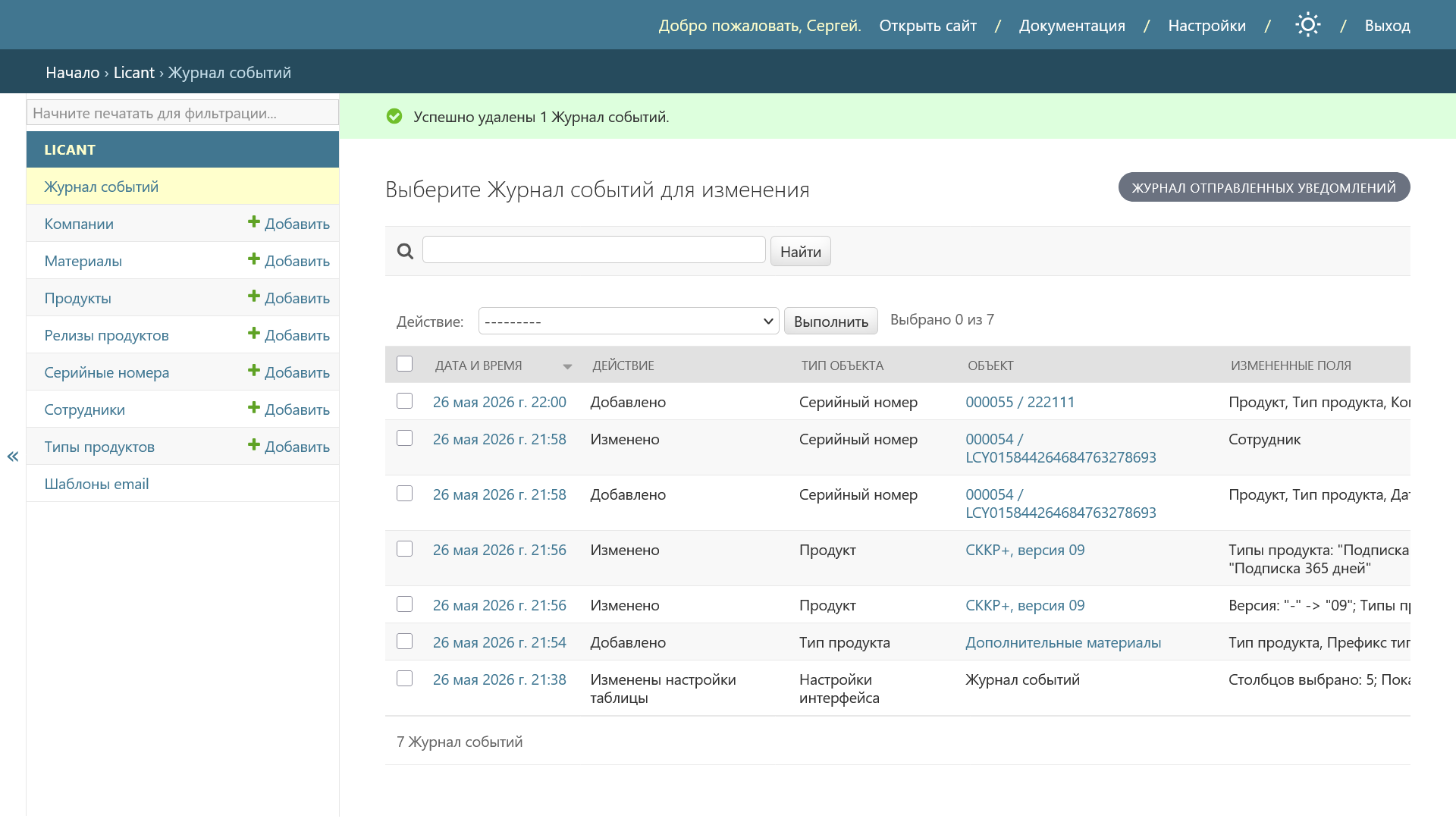Add a new Продукты entry
The width and height of the screenshot is (1456, 822).
pos(289,298)
